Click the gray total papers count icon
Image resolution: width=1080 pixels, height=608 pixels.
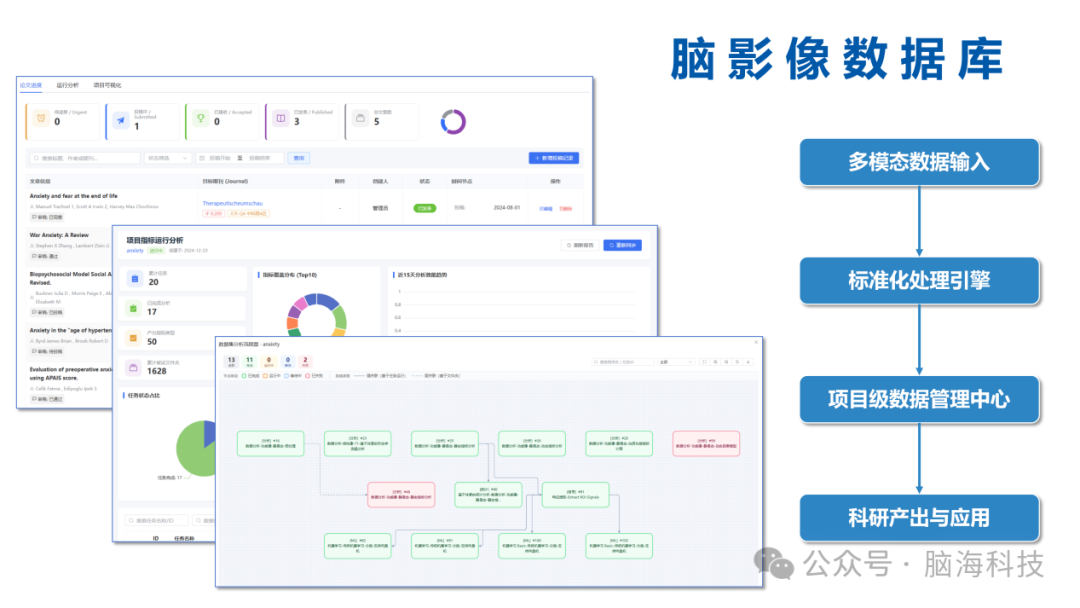(x=360, y=118)
